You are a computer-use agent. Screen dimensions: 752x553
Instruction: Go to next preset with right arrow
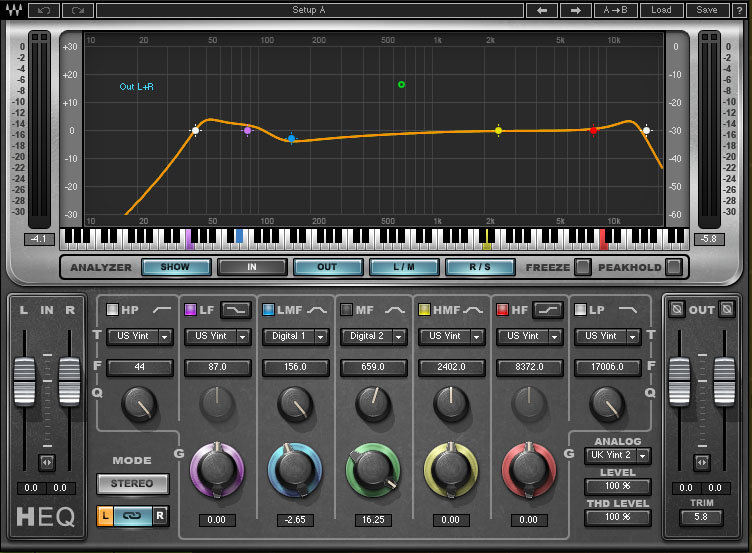point(576,10)
